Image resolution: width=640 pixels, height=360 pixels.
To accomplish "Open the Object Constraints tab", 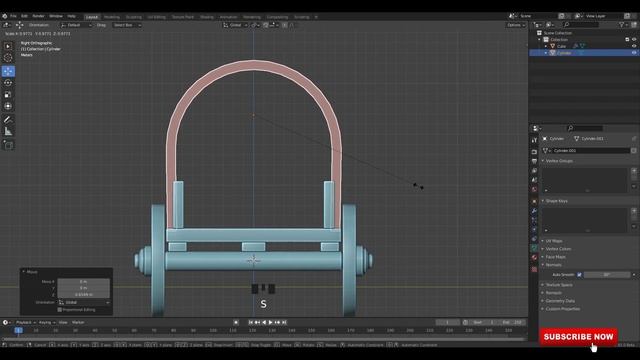I will point(534,239).
